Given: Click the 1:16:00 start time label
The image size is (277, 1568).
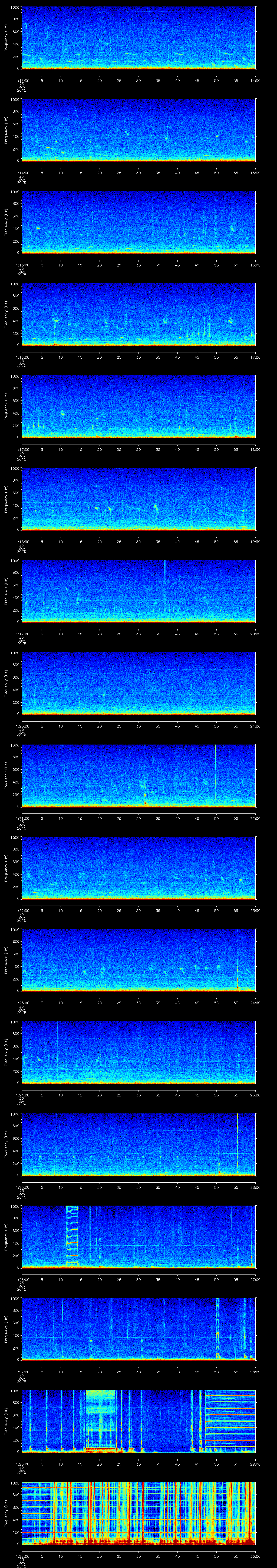Looking at the screenshot, I should point(22,357).
